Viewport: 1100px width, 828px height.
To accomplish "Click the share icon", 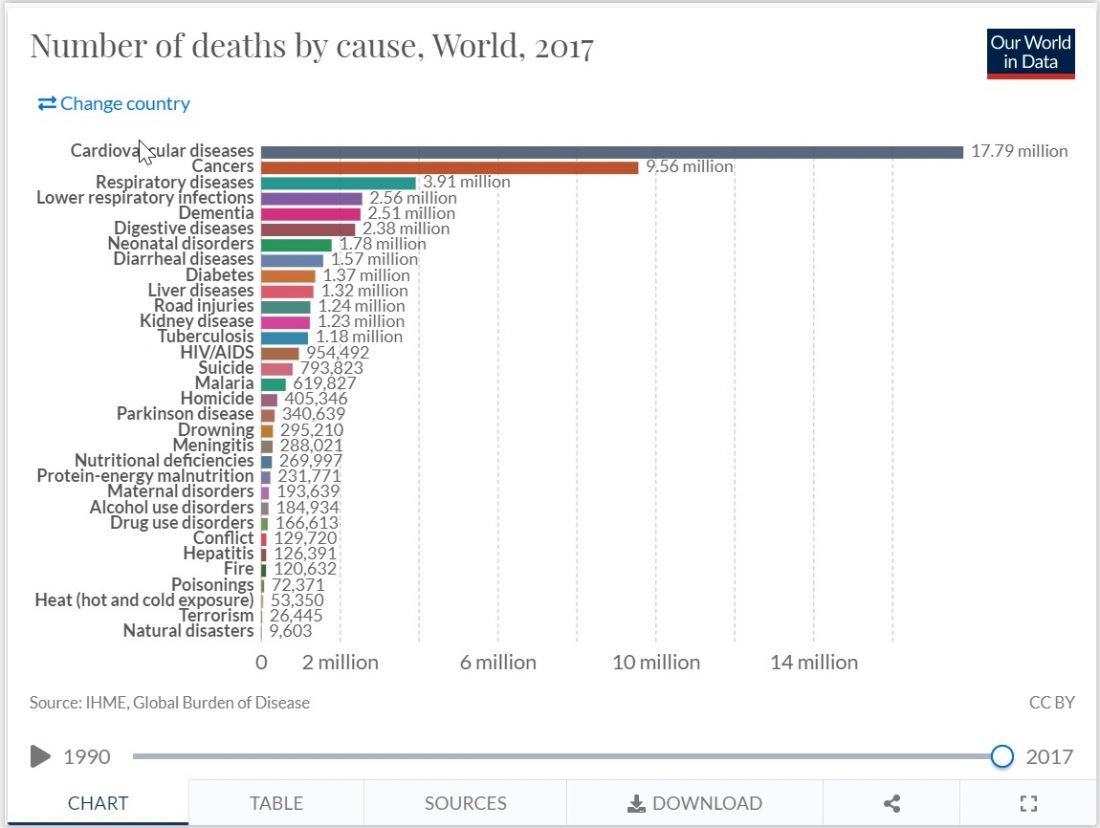I will tap(892, 803).
